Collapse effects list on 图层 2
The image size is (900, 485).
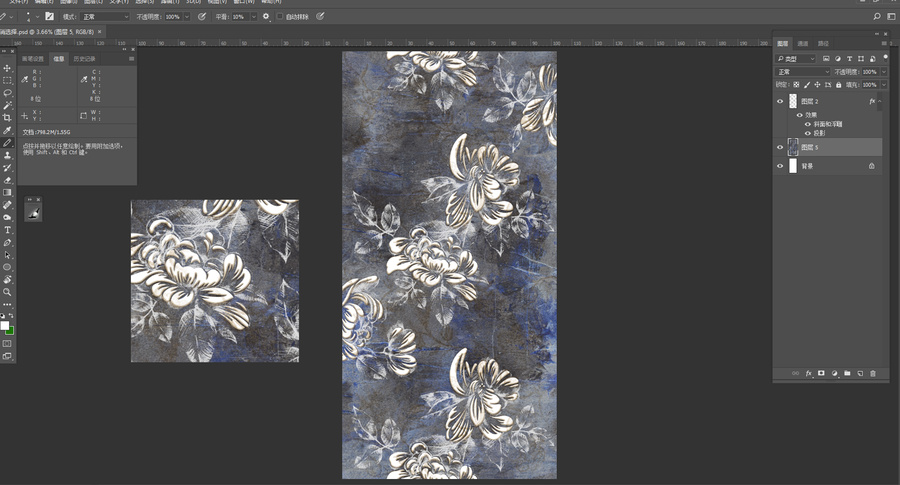[880, 102]
